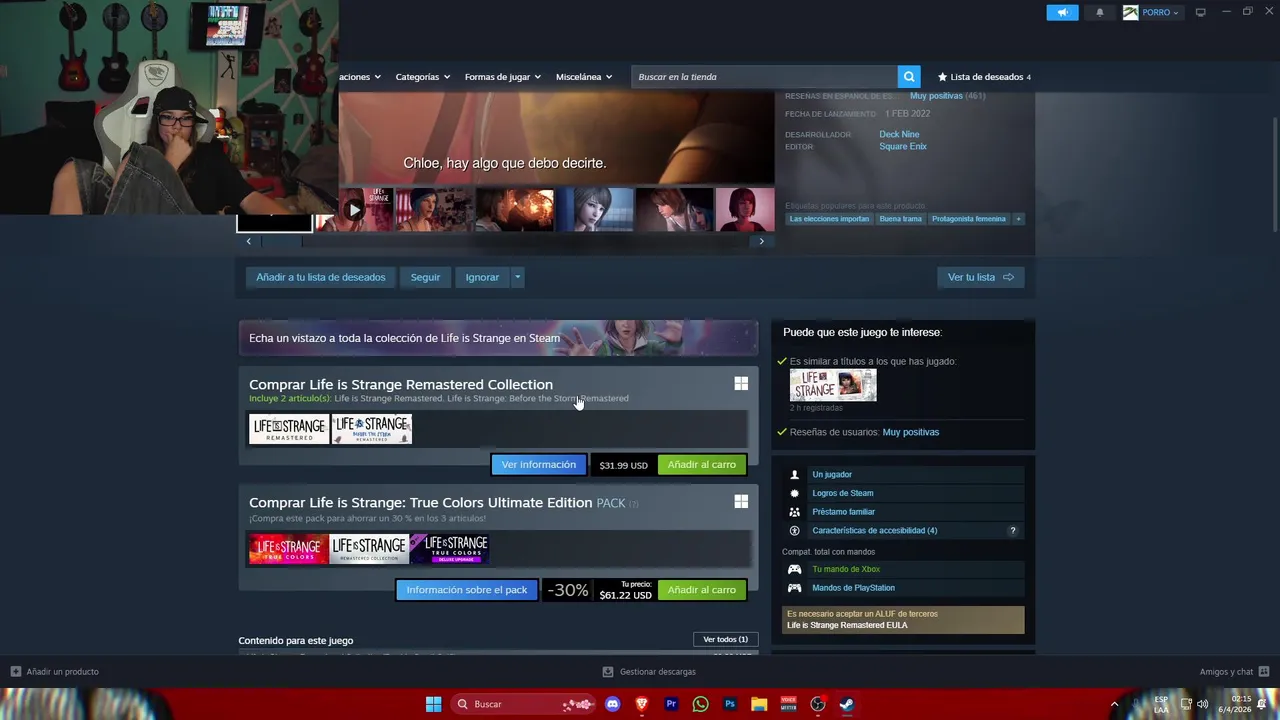The image size is (1280, 720).
Task: Click Windows platform icon of True Colors pack
Action: [741, 502]
